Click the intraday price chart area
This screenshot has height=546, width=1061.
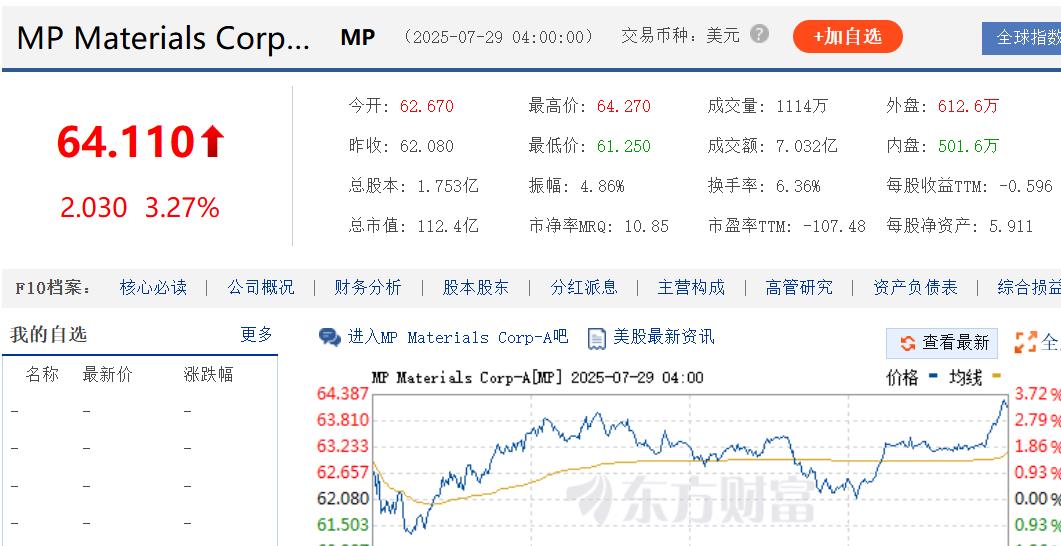click(x=690, y=469)
